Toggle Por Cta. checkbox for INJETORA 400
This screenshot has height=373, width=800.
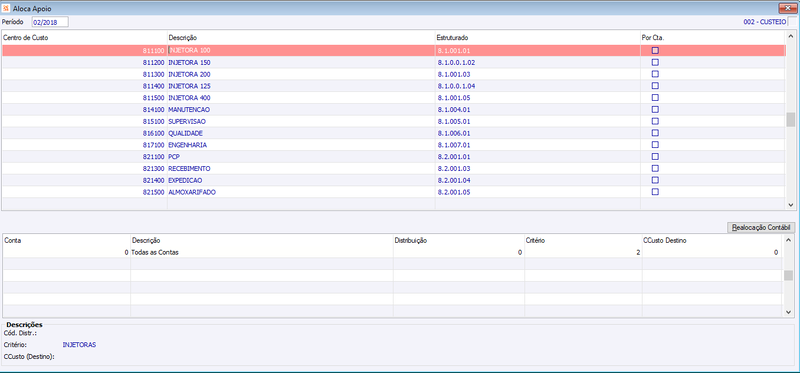pos(655,97)
